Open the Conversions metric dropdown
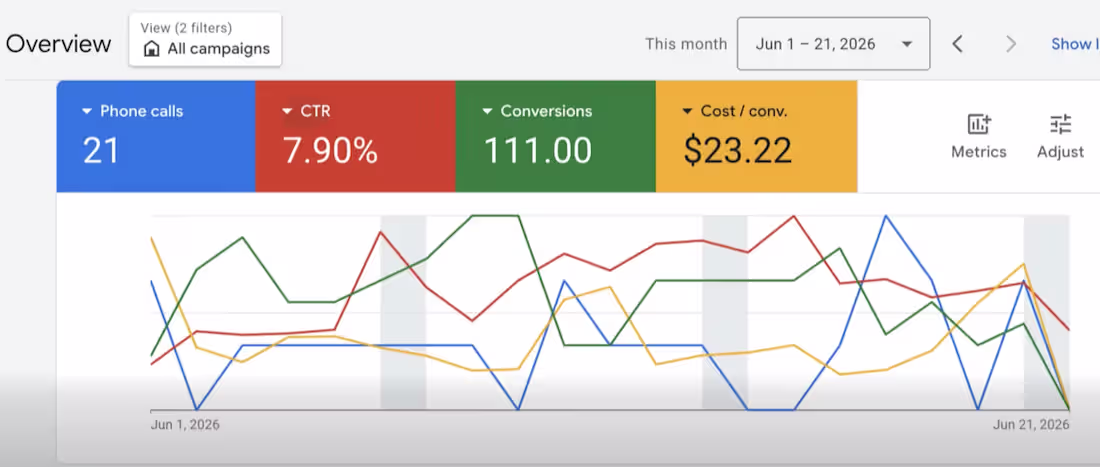1100x467 pixels. pos(537,111)
